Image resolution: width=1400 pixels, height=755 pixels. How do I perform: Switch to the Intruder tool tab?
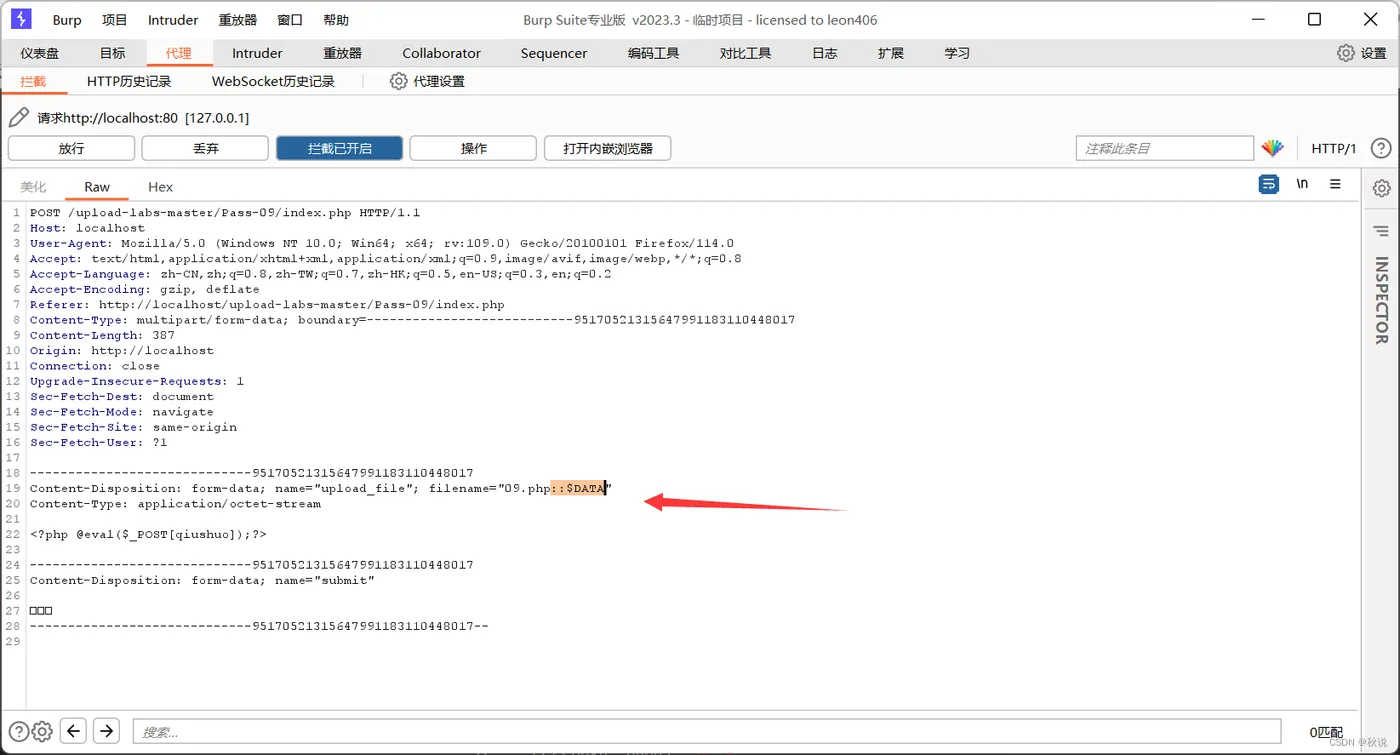click(x=257, y=53)
